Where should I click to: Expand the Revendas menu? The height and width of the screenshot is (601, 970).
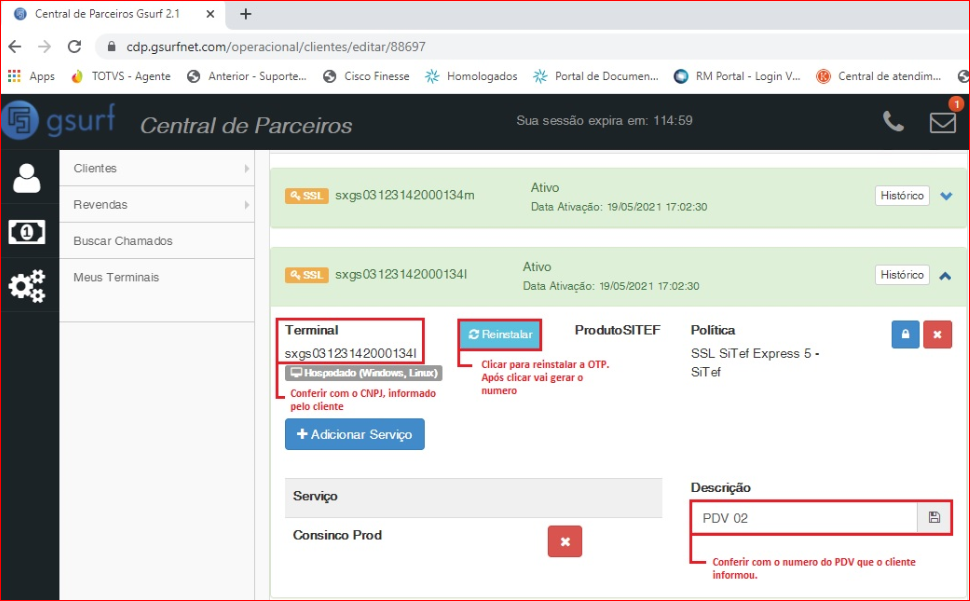[157, 205]
